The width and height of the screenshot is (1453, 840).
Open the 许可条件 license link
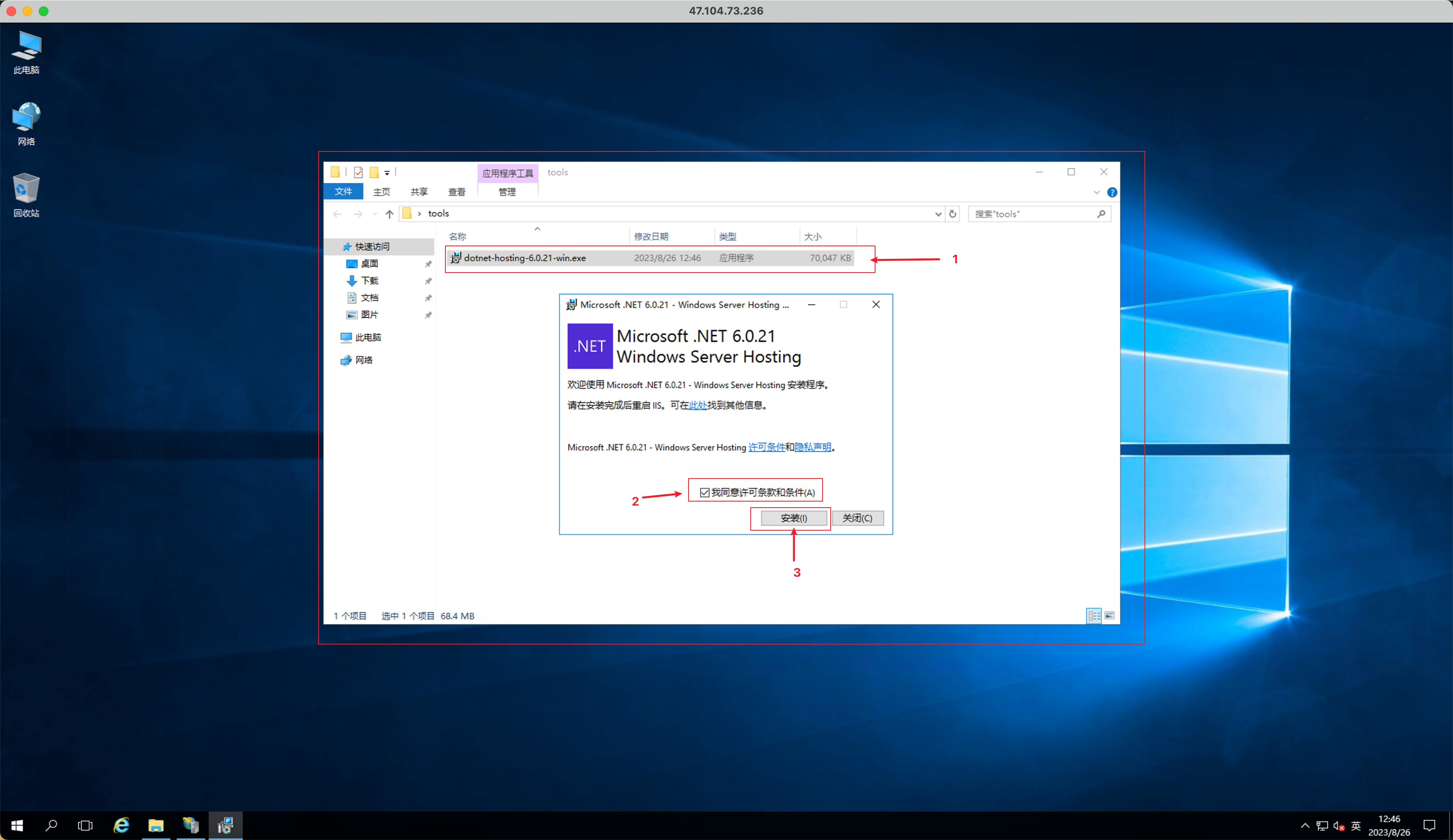point(767,447)
